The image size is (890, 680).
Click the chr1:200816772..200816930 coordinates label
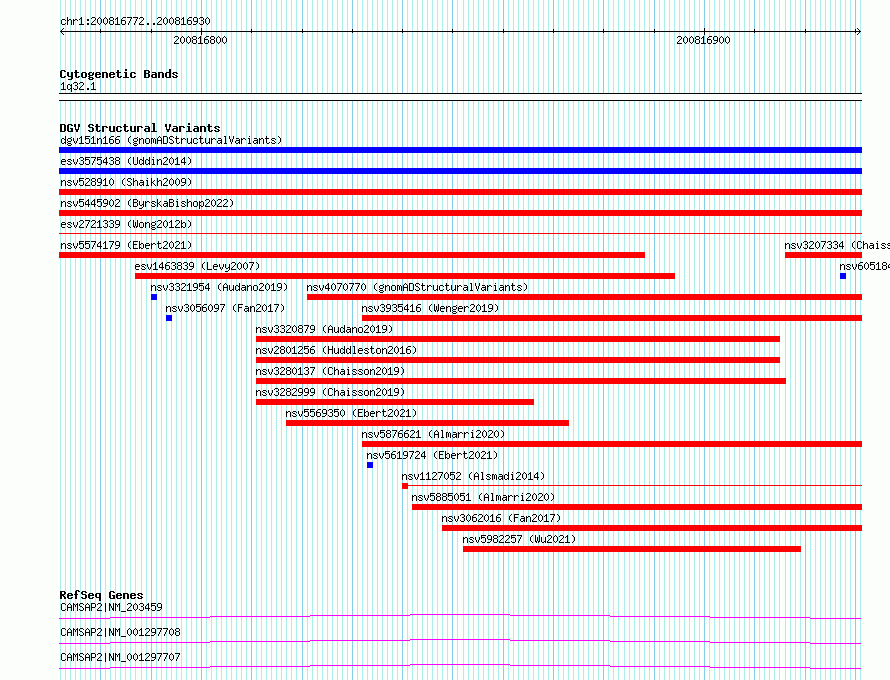(135, 21)
